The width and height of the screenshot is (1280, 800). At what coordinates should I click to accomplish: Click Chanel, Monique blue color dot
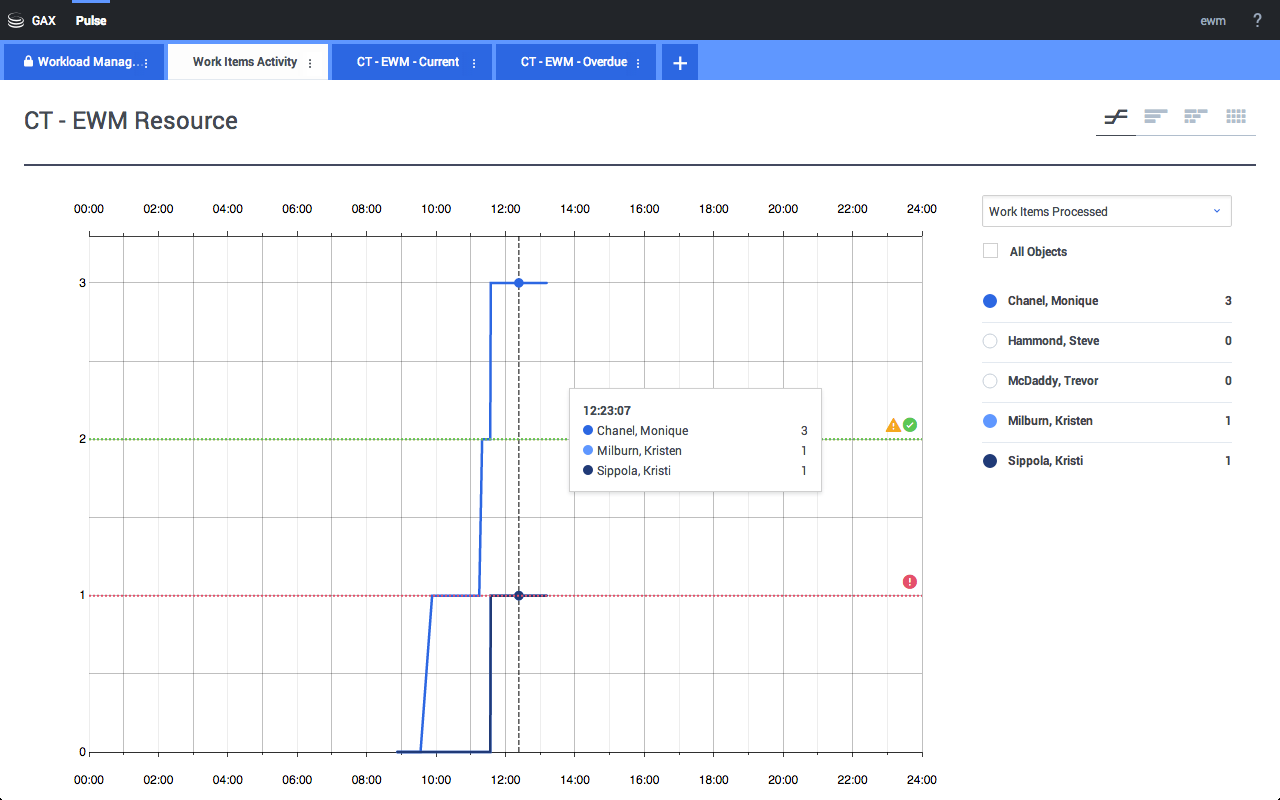pyautogui.click(x=991, y=301)
